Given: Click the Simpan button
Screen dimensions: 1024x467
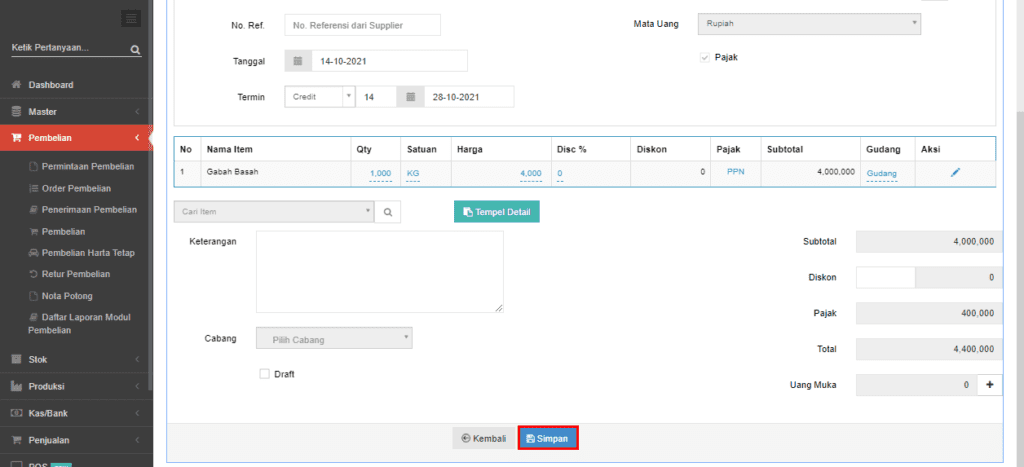Looking at the screenshot, I should (x=548, y=438).
